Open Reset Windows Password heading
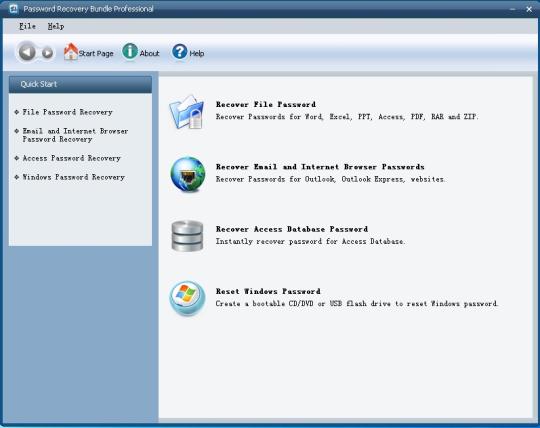540x428 pixels. click(x=268, y=292)
